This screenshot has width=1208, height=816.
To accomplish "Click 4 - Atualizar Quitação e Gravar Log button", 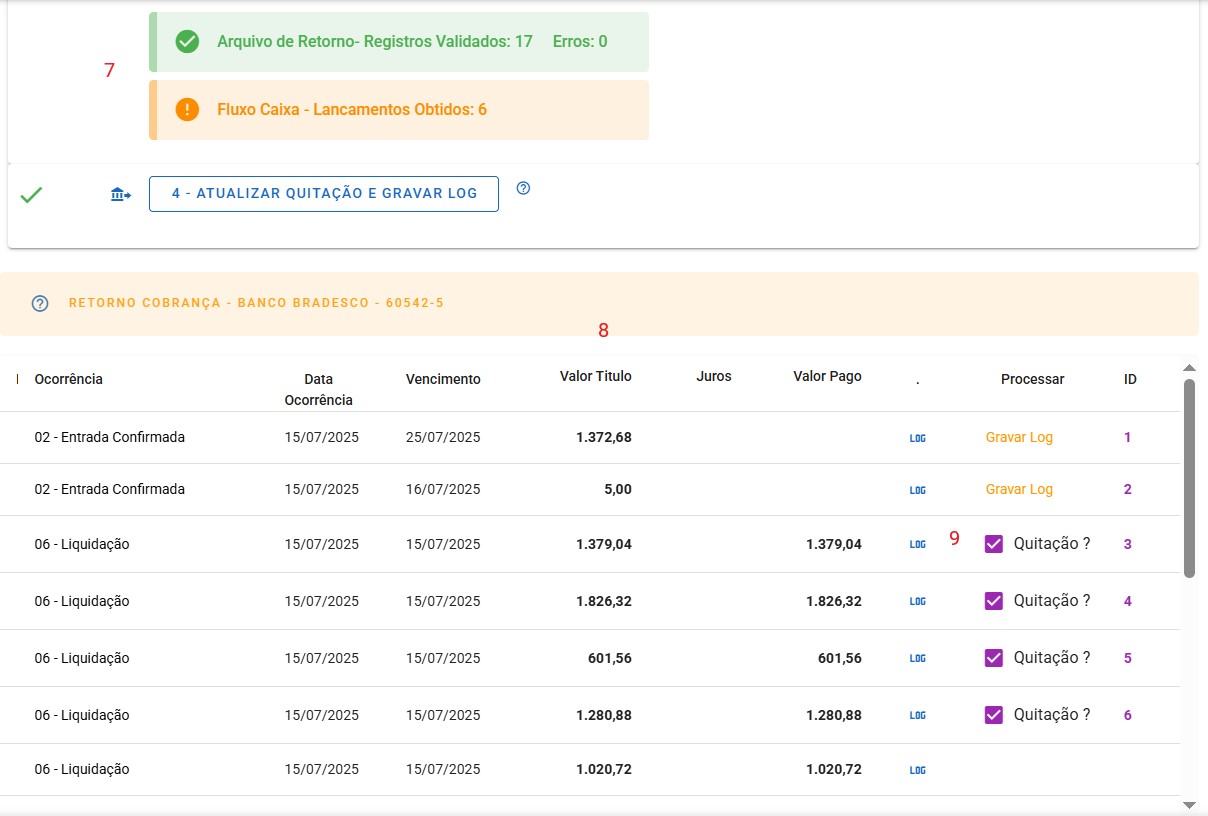I will tap(324, 194).
